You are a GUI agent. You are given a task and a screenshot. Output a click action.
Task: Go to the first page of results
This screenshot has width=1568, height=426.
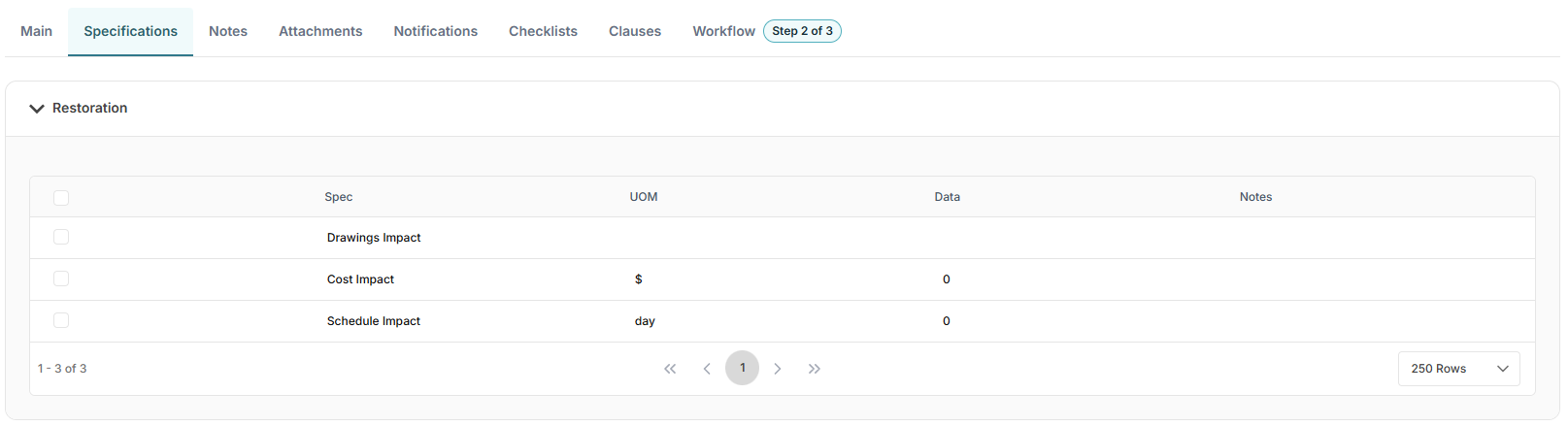[670, 369]
